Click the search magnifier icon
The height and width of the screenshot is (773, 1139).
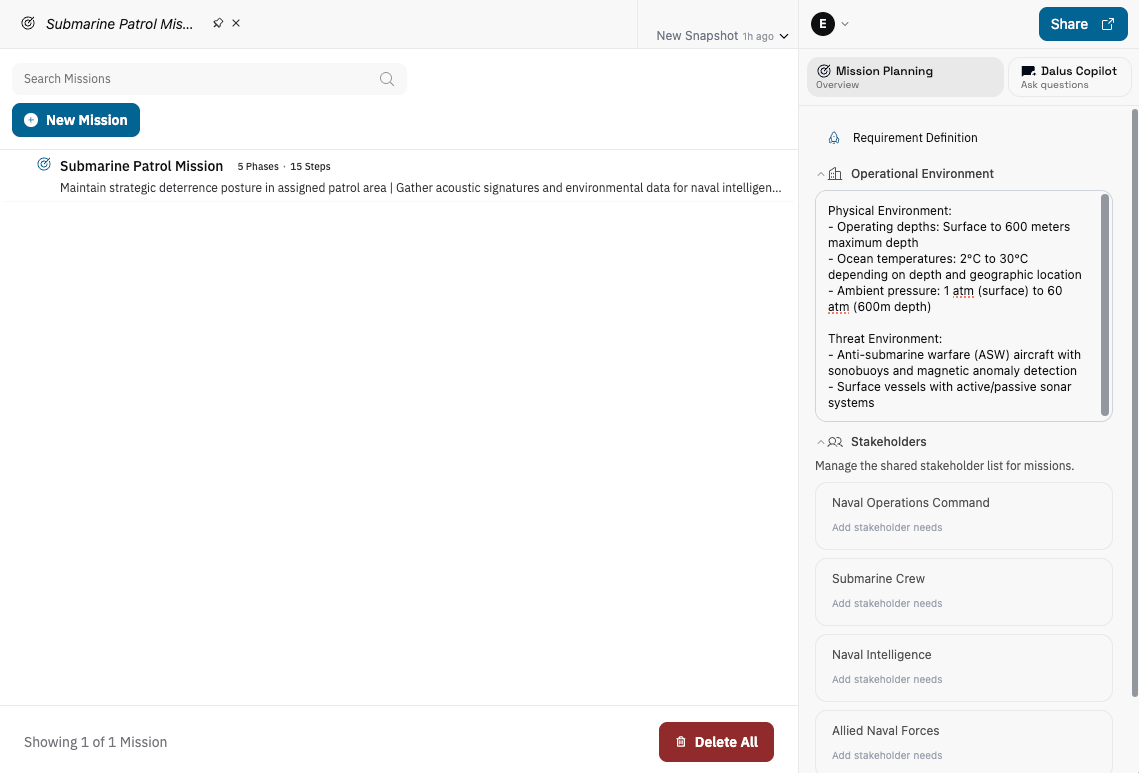click(387, 78)
